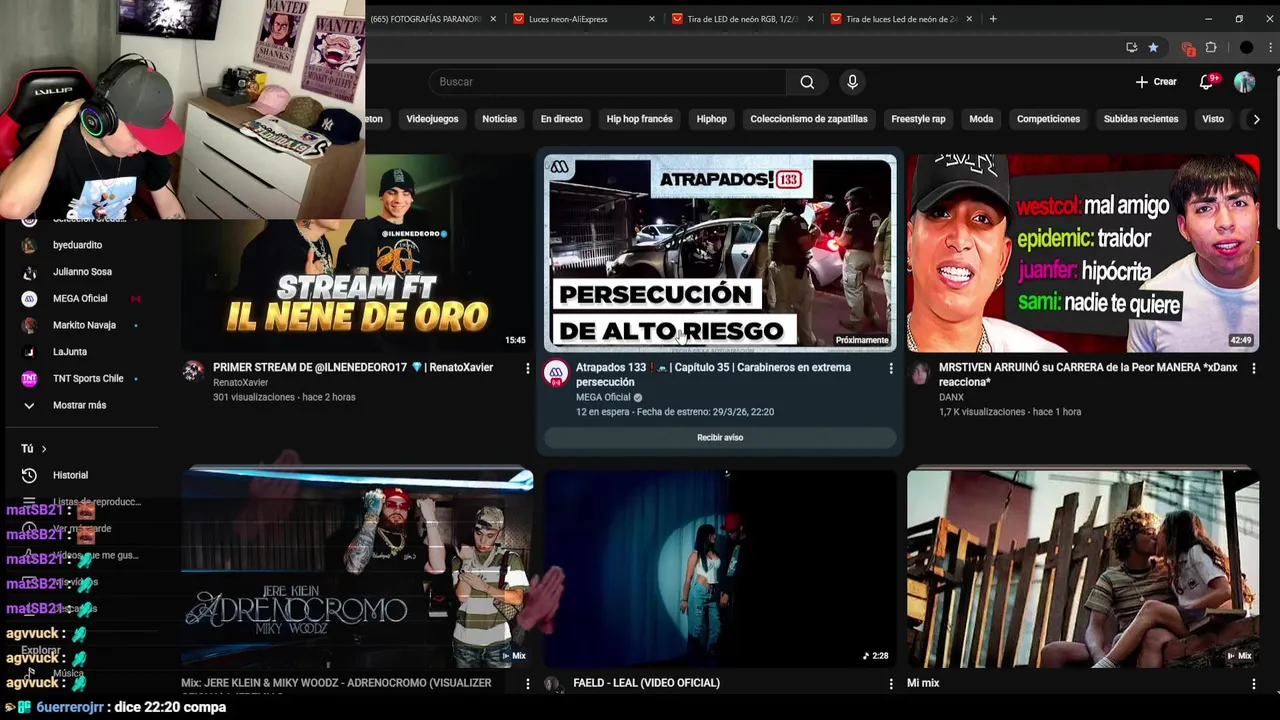Open MRSTIVEN video thumbnail
The height and width of the screenshot is (720, 1280).
tap(1083, 253)
